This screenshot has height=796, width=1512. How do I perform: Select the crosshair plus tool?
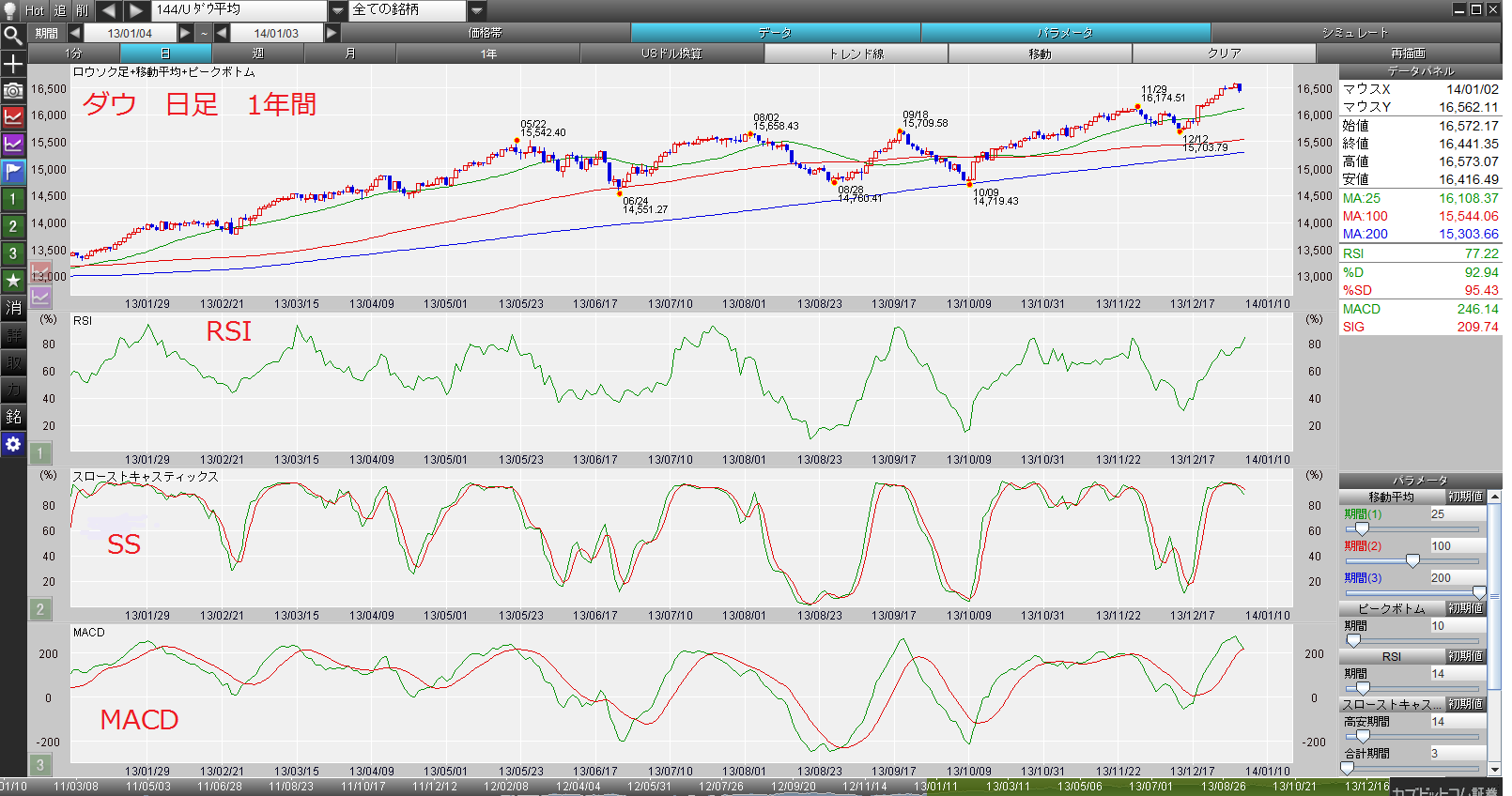(13, 63)
